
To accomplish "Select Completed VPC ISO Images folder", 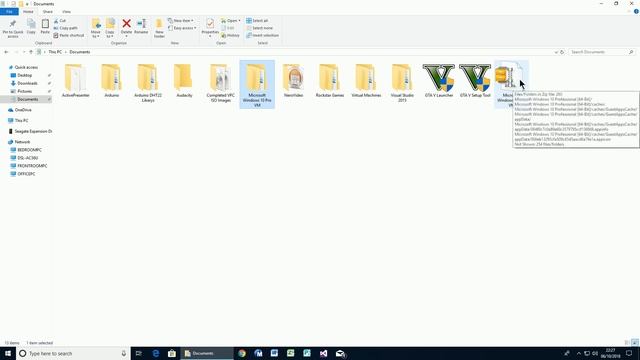I will point(220,83).
